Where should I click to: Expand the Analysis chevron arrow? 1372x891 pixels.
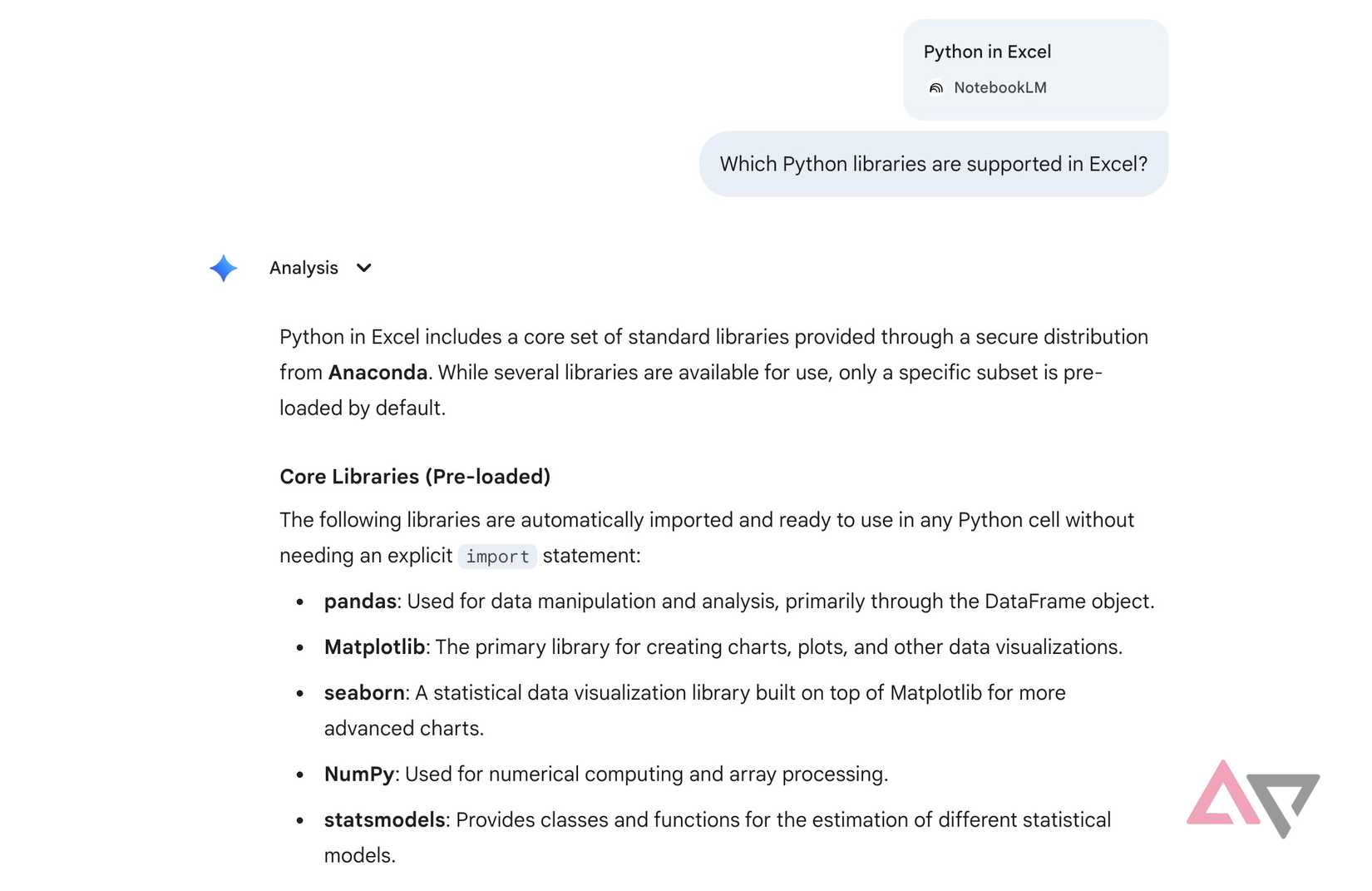(x=364, y=268)
